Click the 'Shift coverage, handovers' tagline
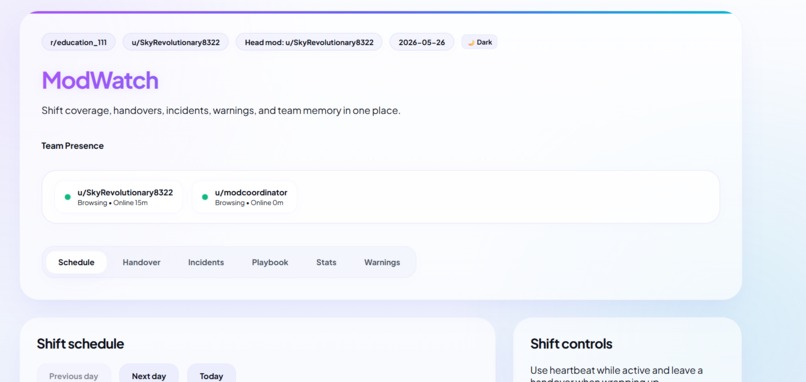806x382 pixels. 221,111
